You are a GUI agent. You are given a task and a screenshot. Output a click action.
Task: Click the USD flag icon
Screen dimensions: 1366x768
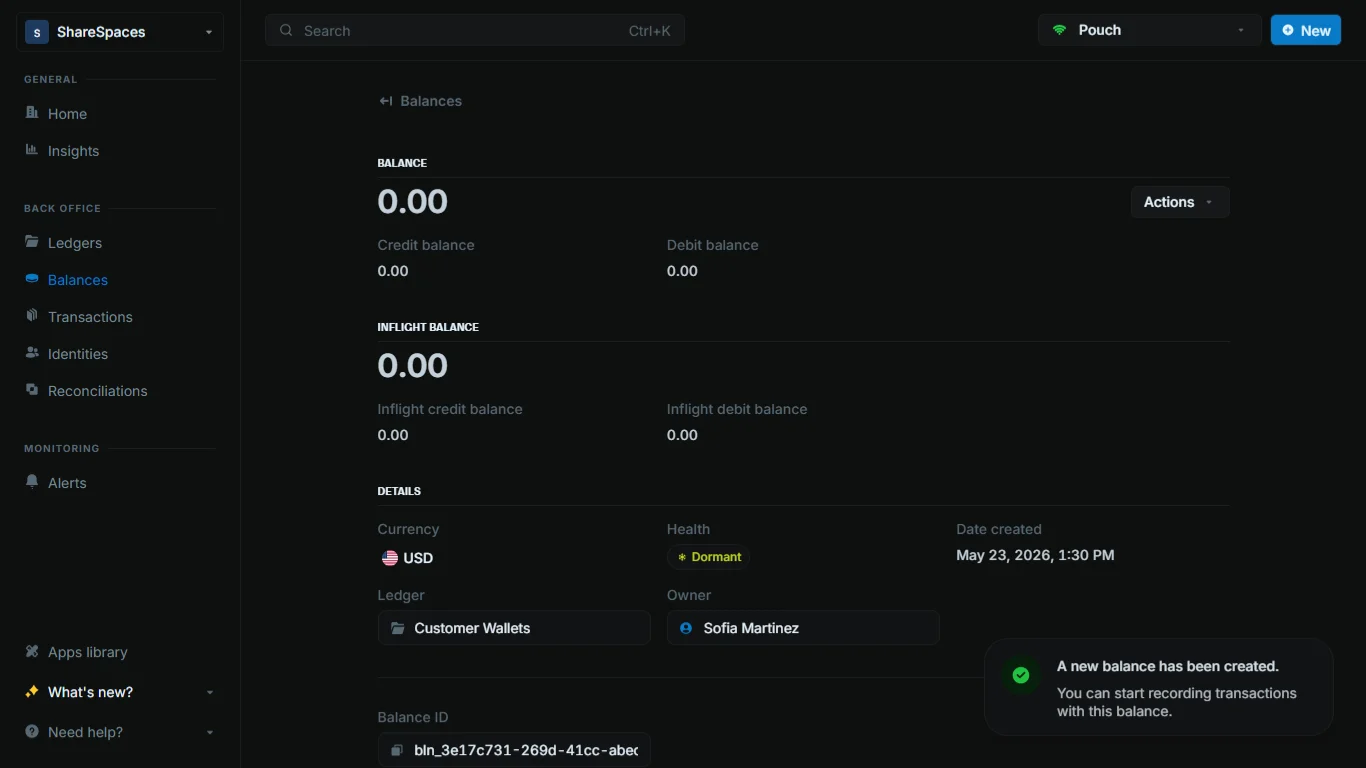click(x=390, y=558)
